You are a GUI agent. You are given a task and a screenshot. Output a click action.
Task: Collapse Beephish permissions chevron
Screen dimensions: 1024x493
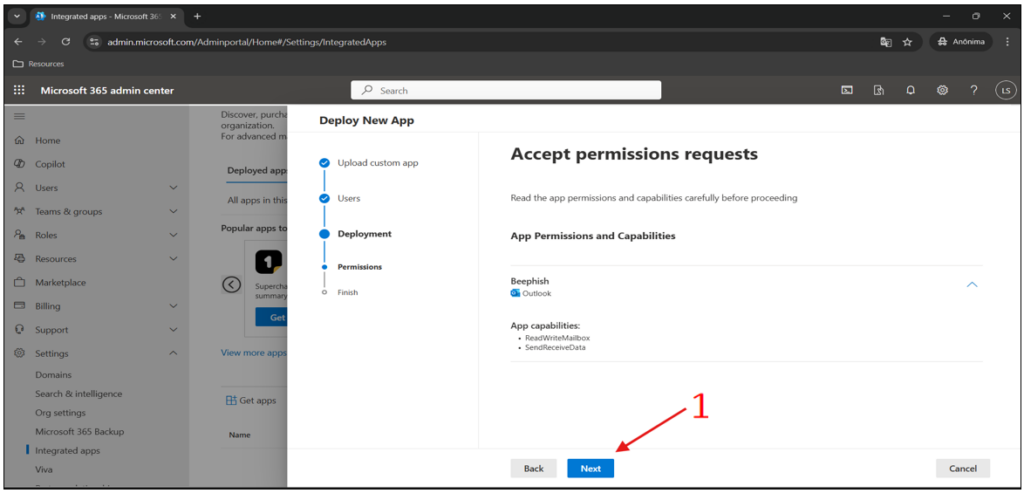coord(972,285)
